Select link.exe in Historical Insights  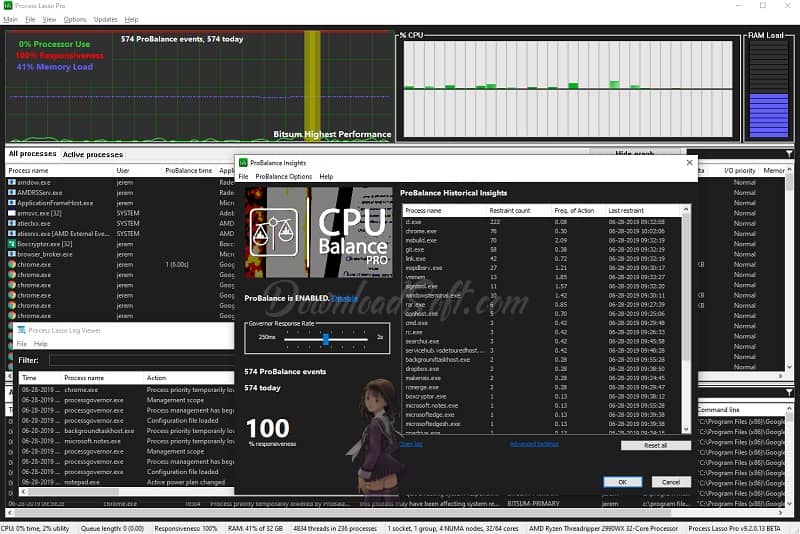542,259
